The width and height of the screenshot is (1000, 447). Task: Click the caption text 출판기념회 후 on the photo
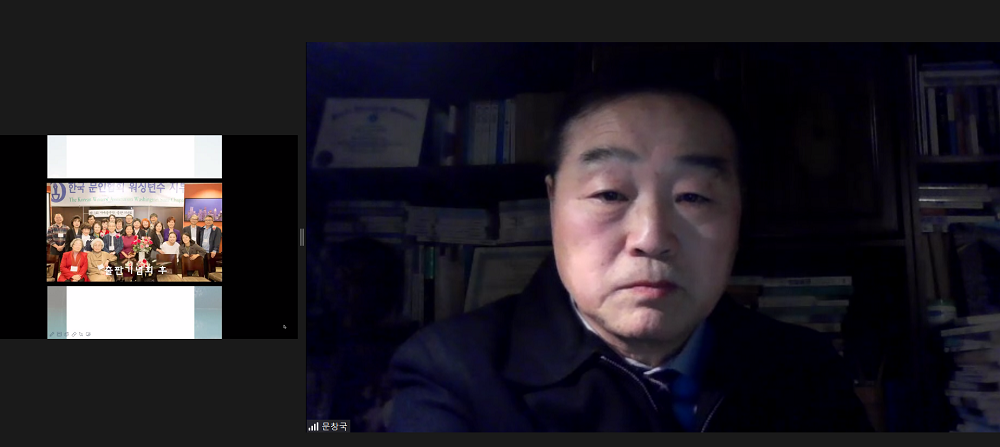133,270
